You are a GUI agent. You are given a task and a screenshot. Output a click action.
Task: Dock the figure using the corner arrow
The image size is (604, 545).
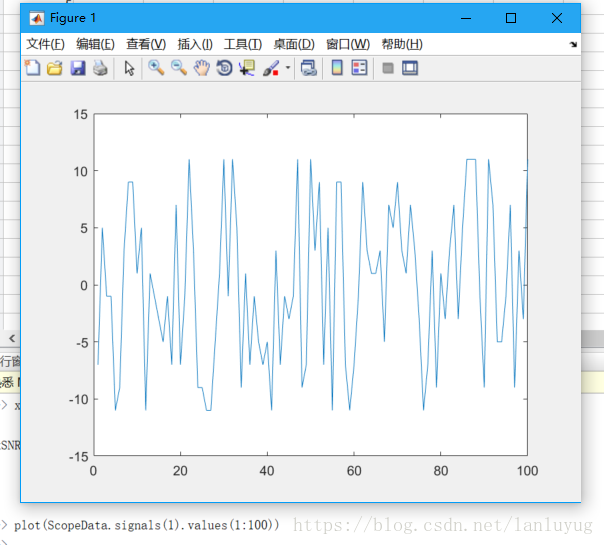pyautogui.click(x=573, y=44)
